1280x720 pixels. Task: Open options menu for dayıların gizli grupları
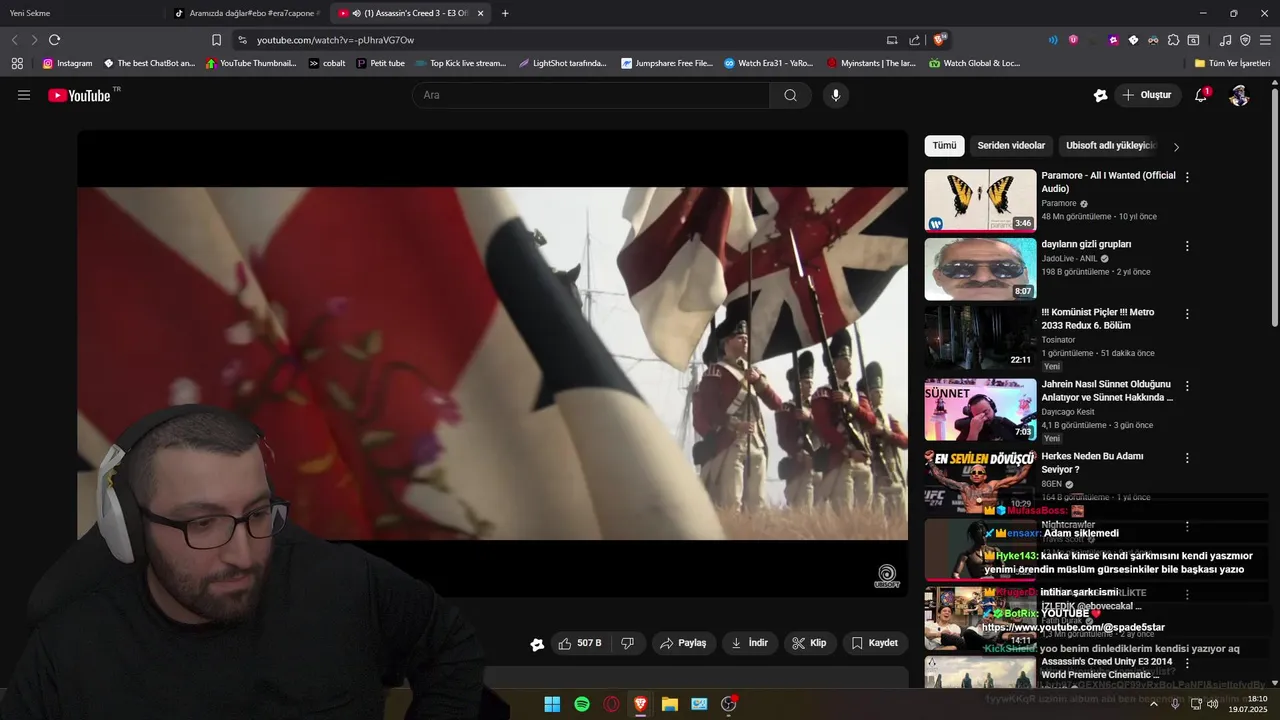click(x=1187, y=245)
